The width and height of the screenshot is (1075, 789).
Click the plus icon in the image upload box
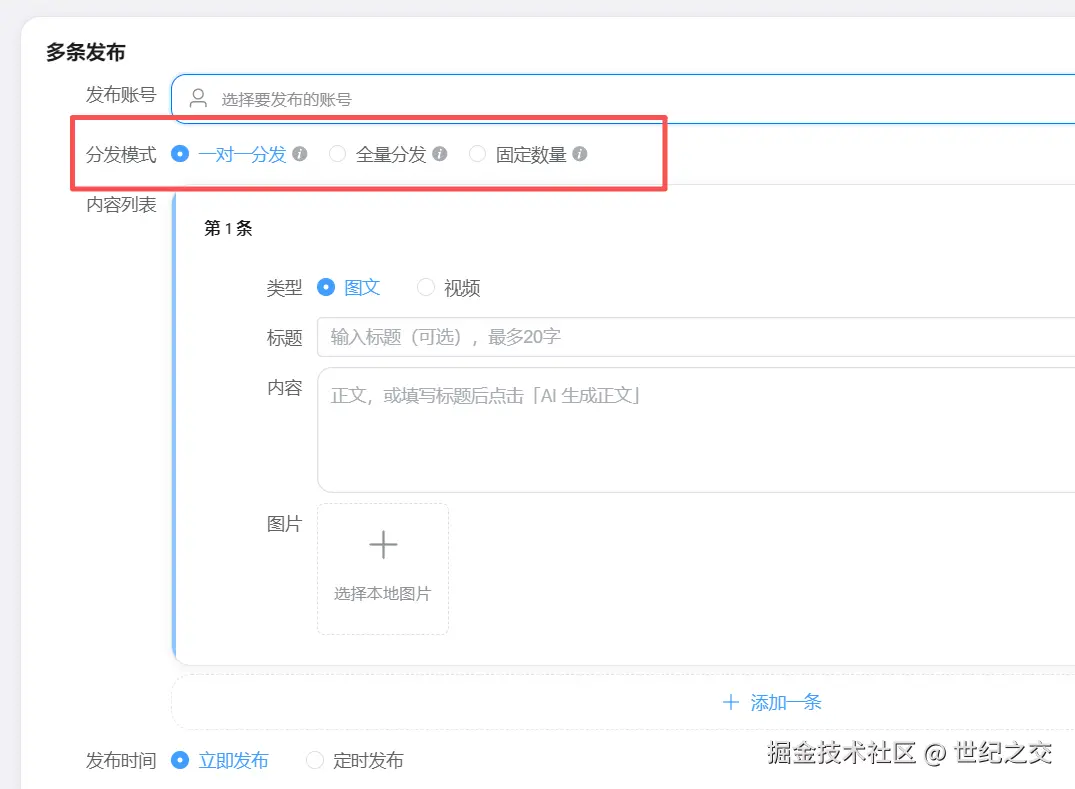click(383, 544)
